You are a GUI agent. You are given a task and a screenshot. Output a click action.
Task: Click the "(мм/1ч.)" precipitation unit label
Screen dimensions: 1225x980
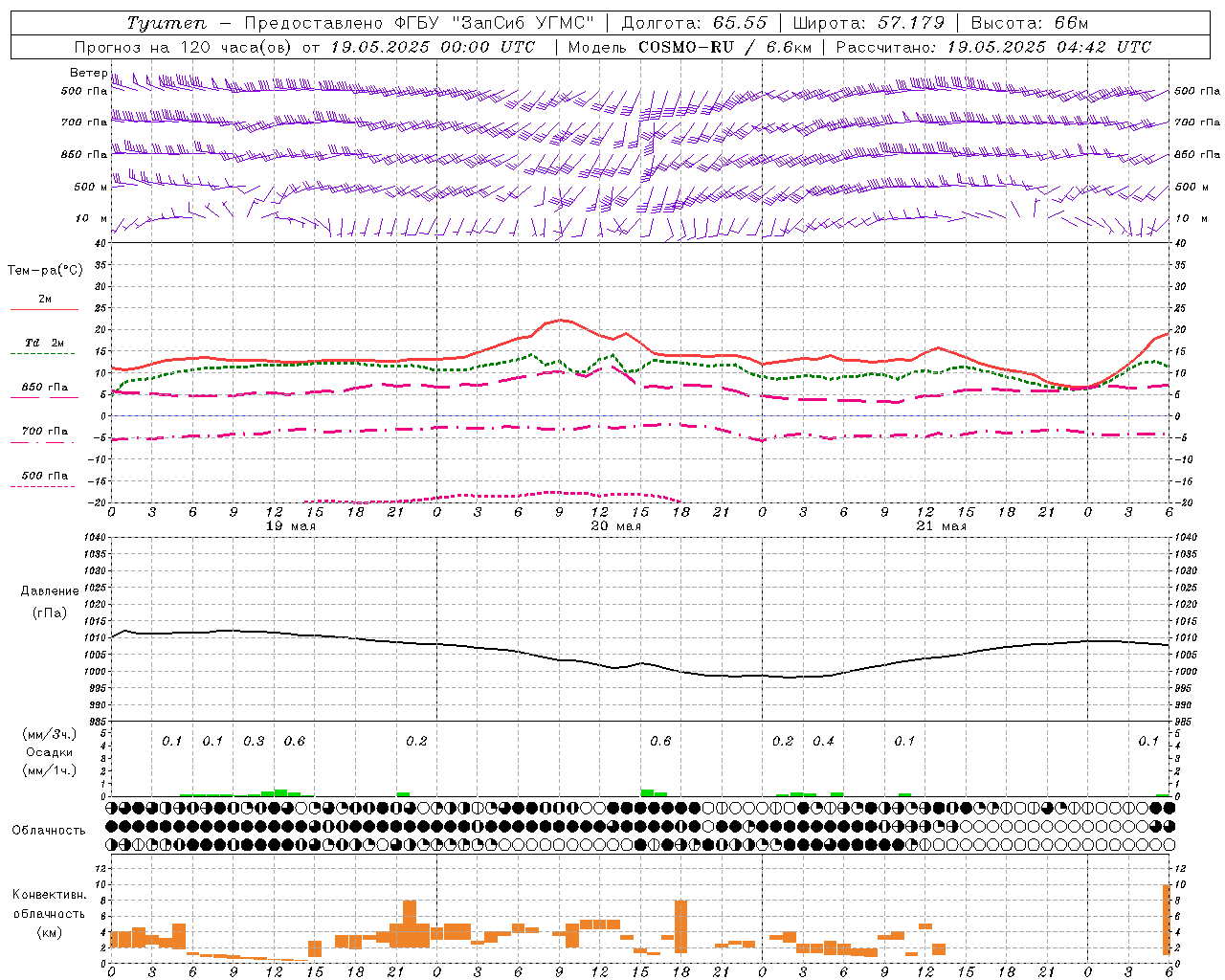(50, 770)
